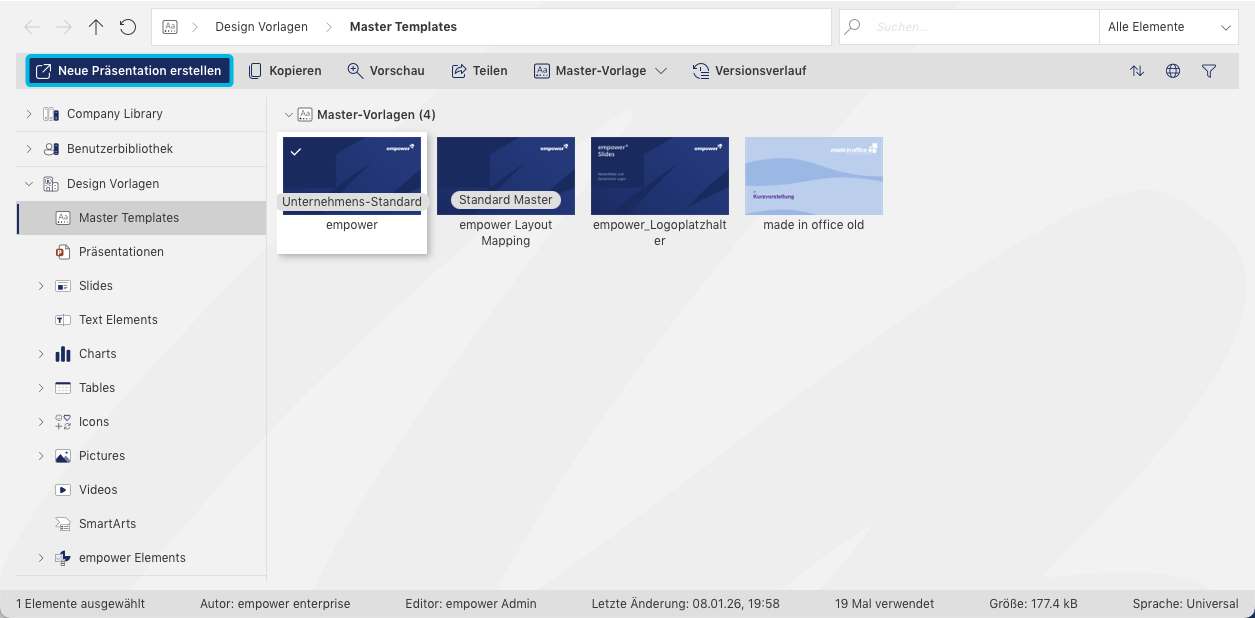Click the Teilen toolbar button
Screen dimensions: 1255x618
pos(479,71)
